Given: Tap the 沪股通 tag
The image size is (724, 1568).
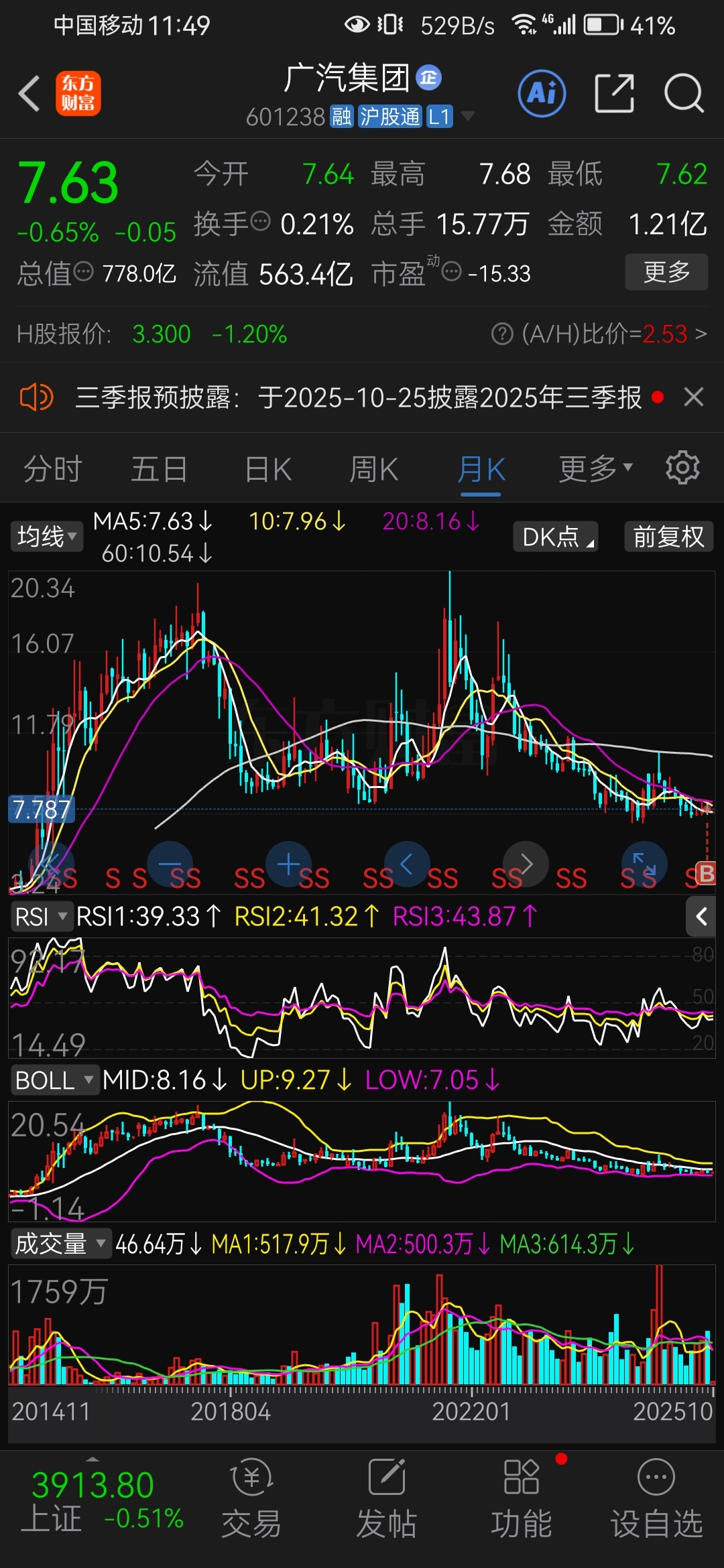Looking at the screenshot, I should (389, 117).
